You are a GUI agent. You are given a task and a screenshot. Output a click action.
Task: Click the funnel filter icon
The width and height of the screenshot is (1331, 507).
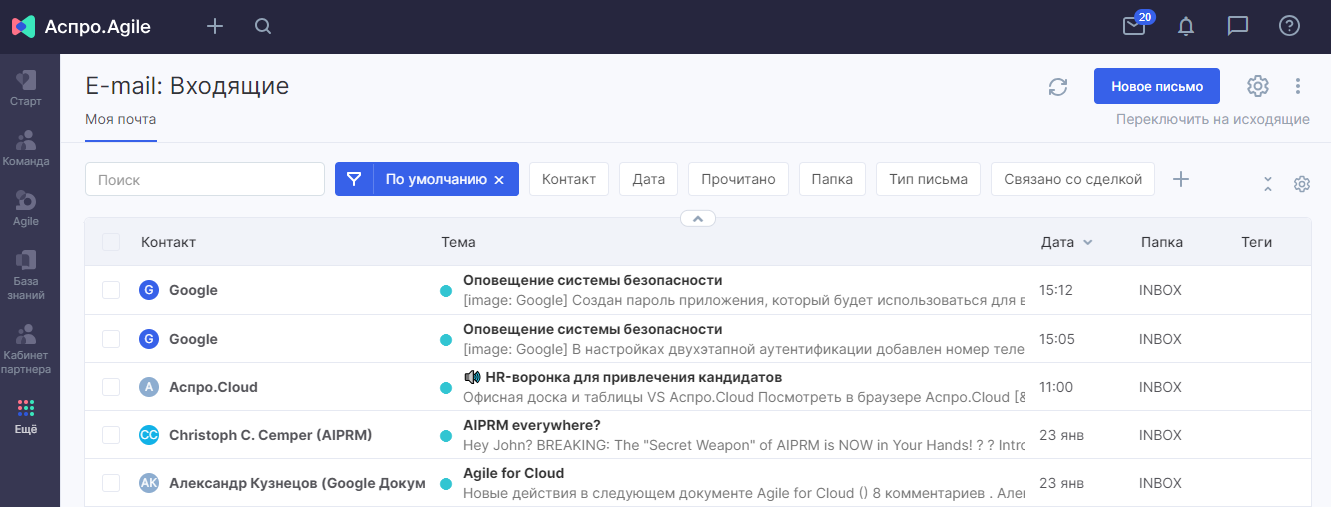[x=354, y=179]
